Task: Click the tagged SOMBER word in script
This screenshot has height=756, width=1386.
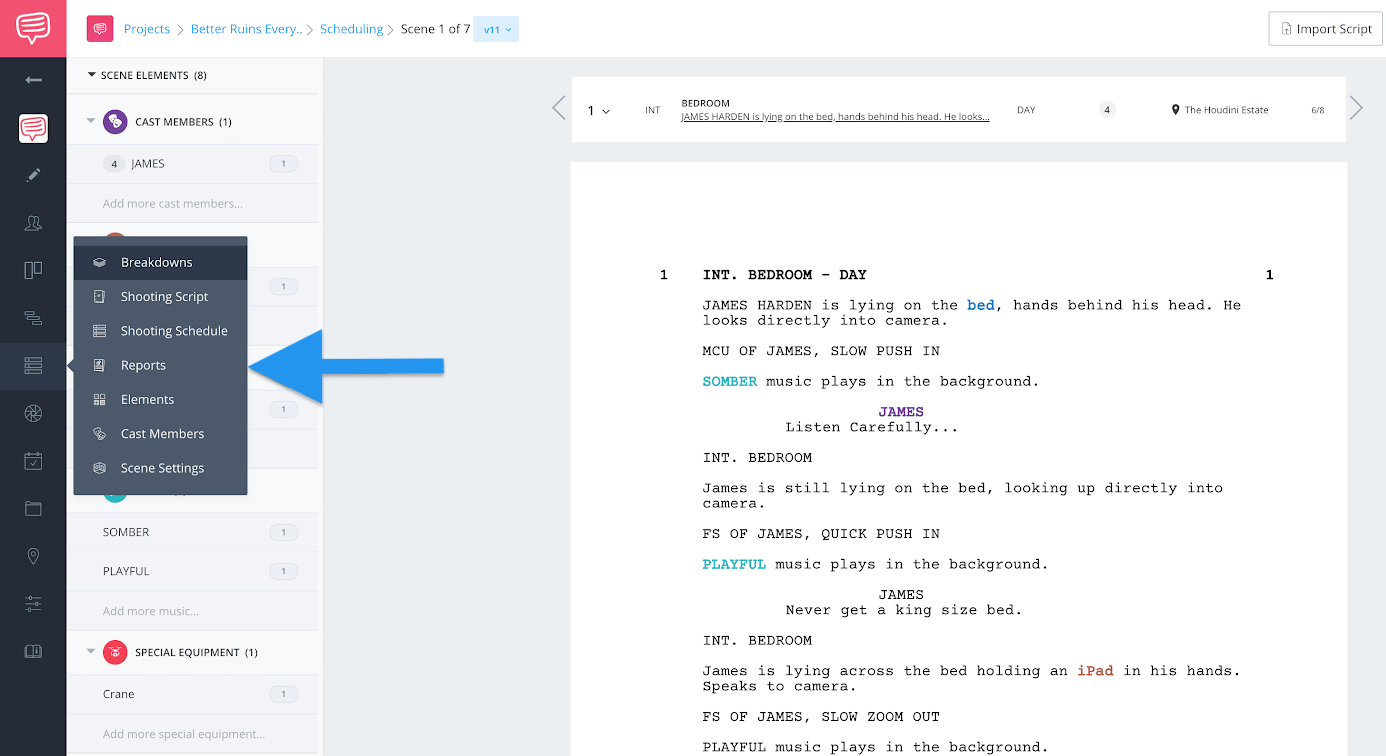Action: click(x=730, y=381)
